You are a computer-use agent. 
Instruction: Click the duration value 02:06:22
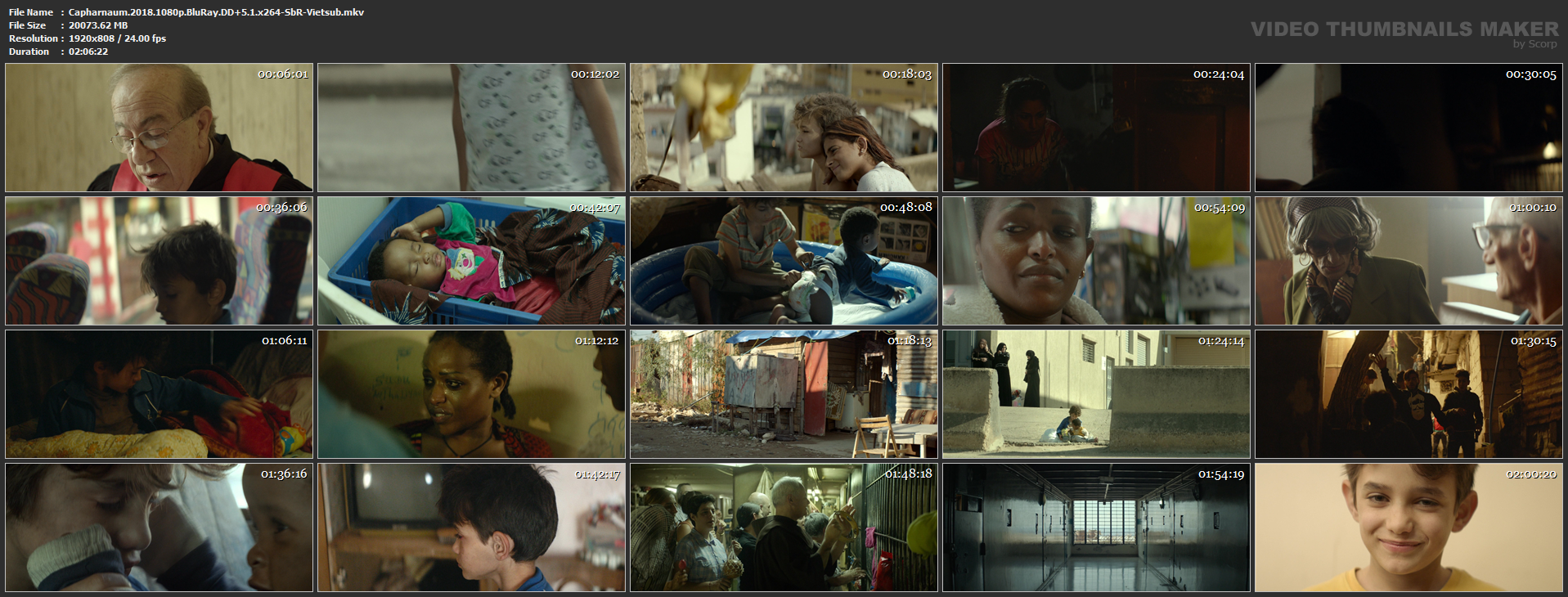(88, 52)
